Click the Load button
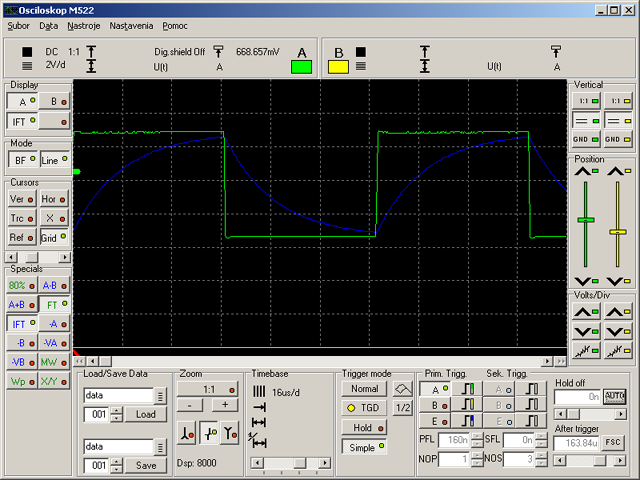This screenshot has width=640, height=480. (146, 414)
